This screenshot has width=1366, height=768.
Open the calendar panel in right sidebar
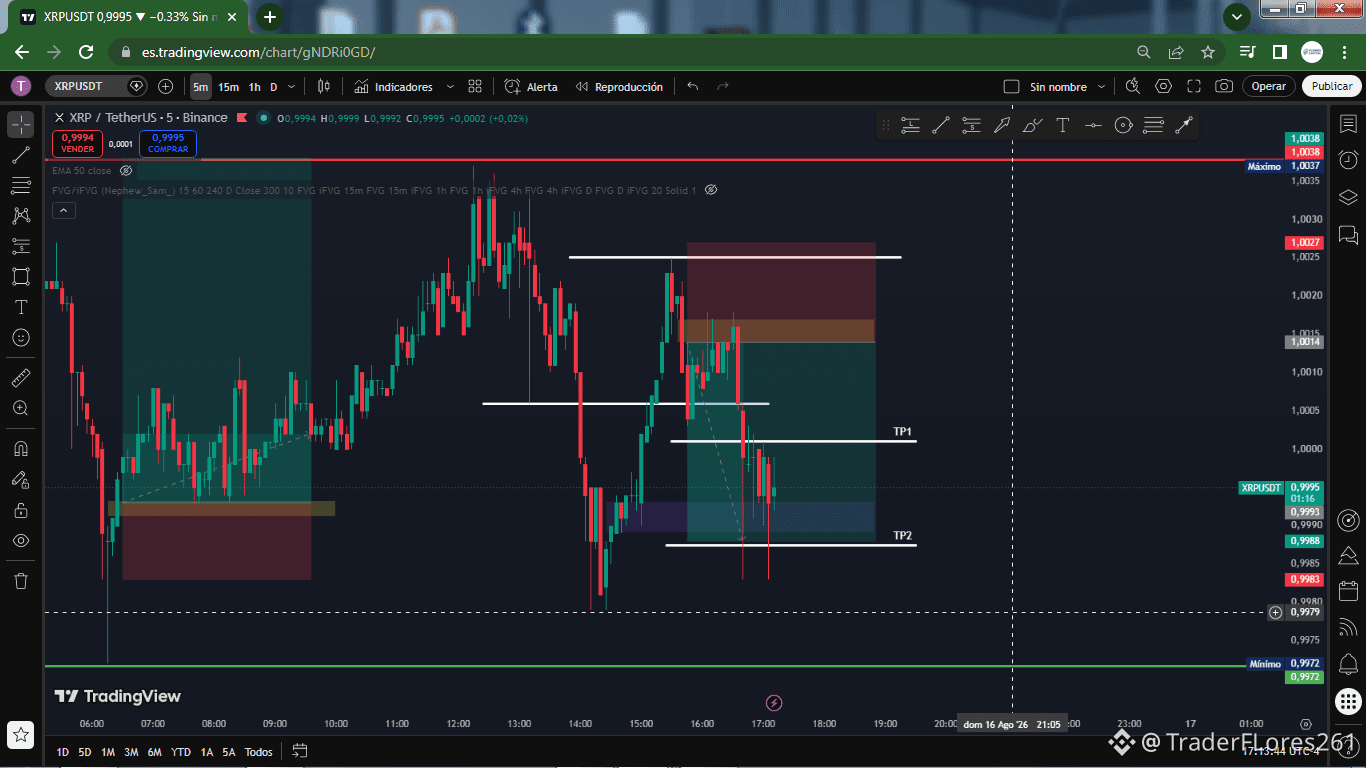1348,591
